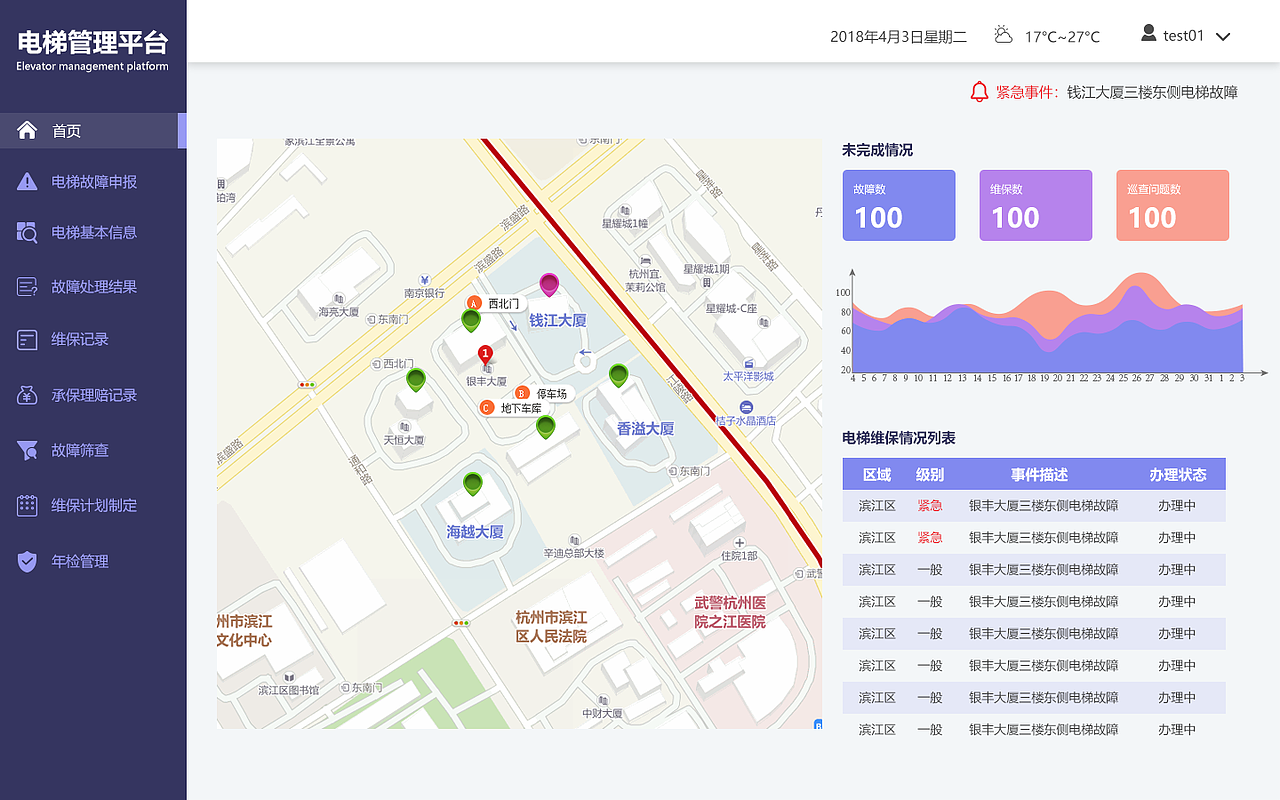This screenshot has height=800, width=1280.
Task: Click the pink pin near 钱江大厦
Action: [548, 285]
